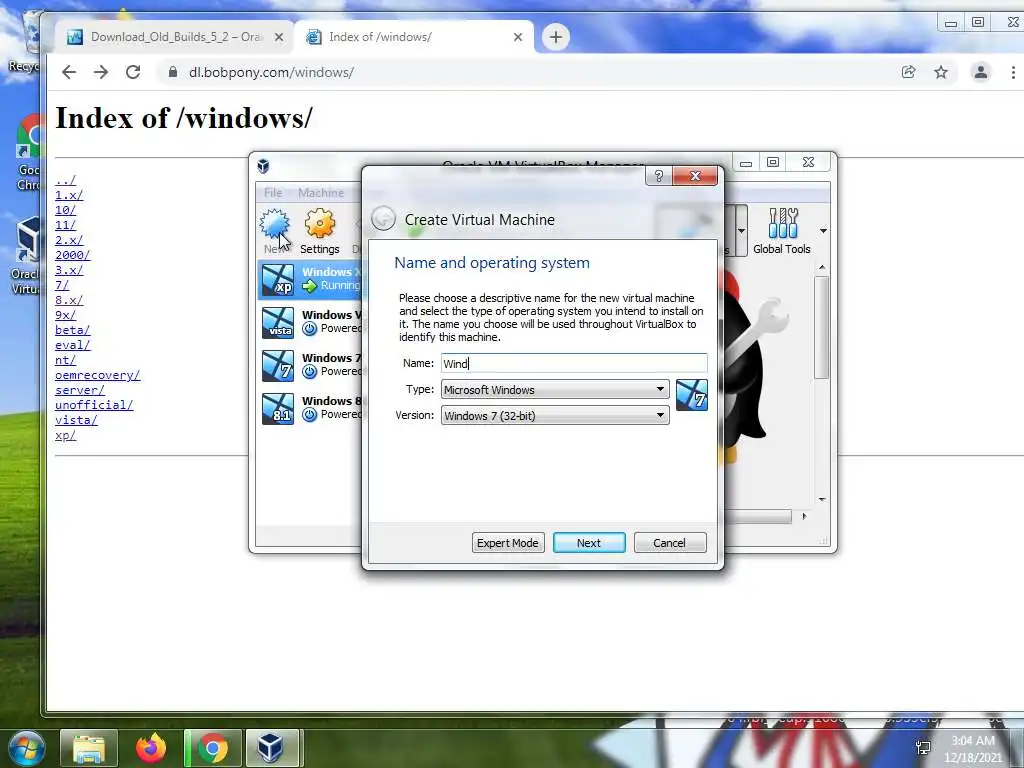Image resolution: width=1024 pixels, height=768 pixels.
Task: Click the VirtualBox Manager vertical scrollbar
Action: pyautogui.click(x=822, y=327)
